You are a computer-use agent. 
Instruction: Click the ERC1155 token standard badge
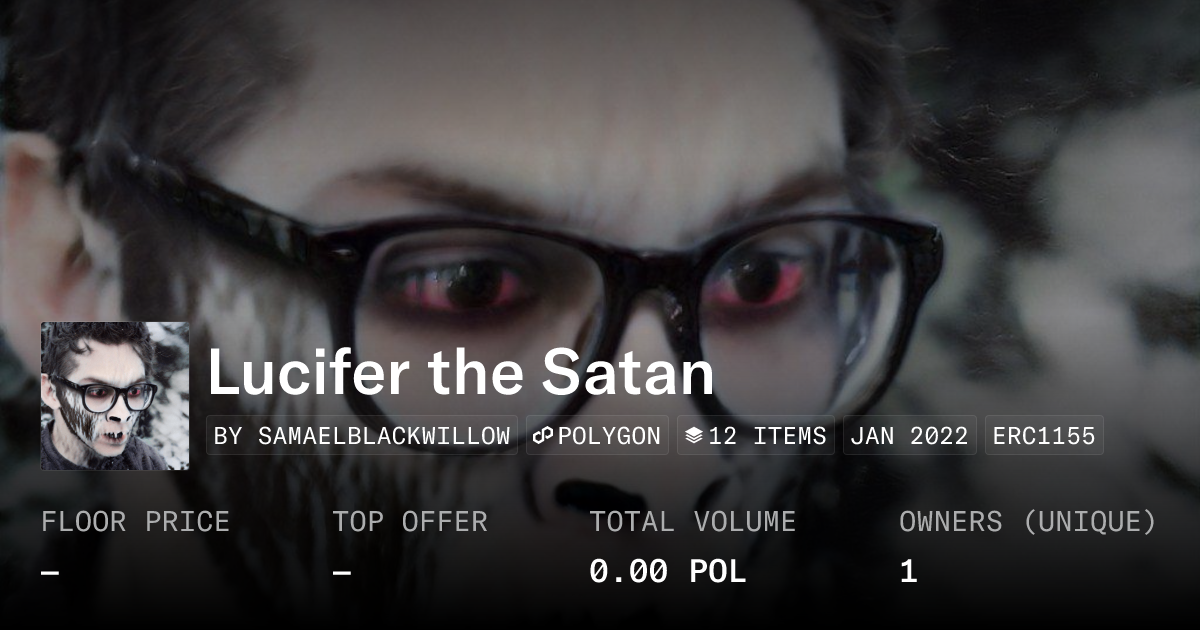click(x=1044, y=436)
